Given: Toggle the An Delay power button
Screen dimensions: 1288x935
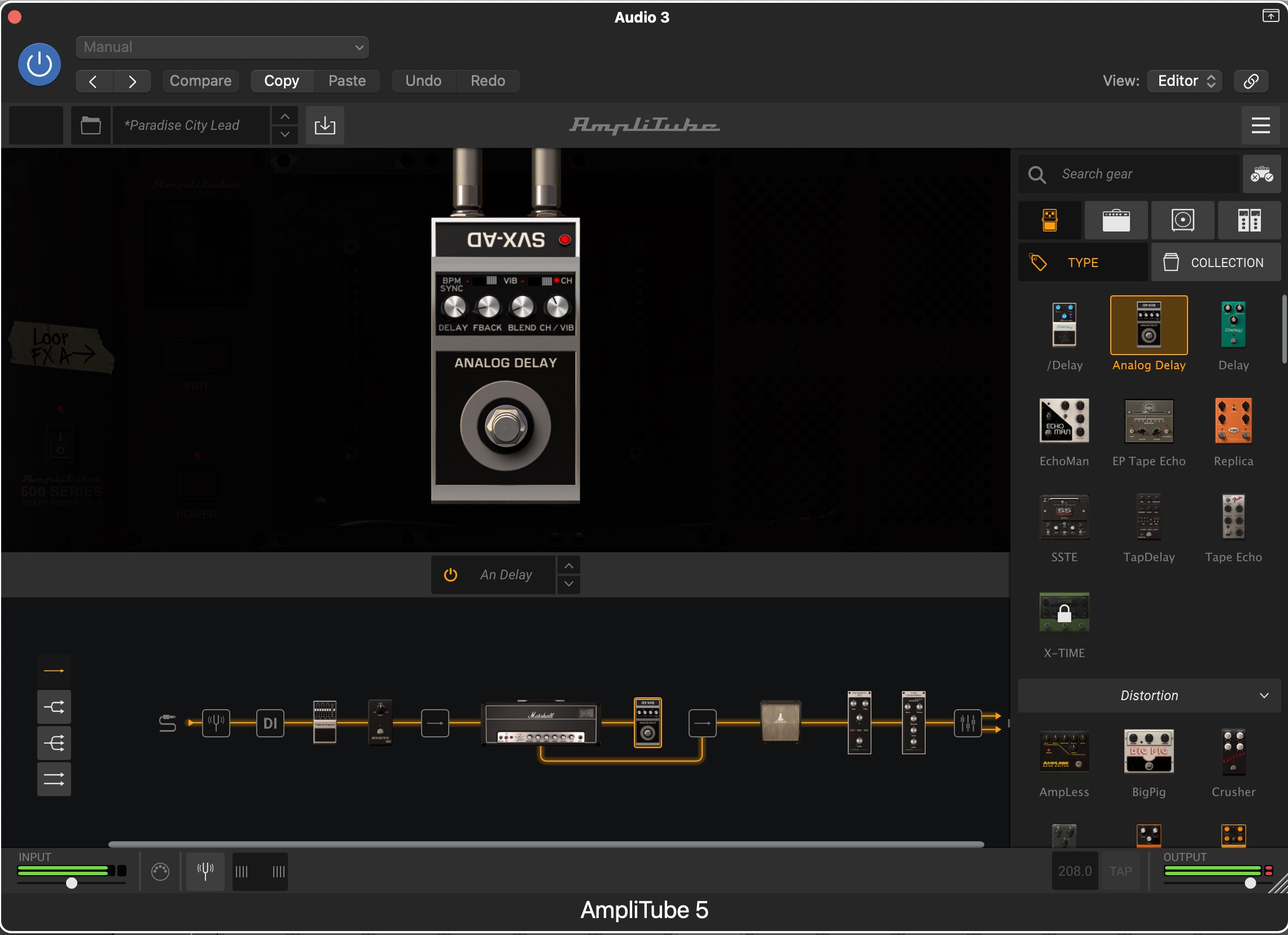Looking at the screenshot, I should coord(450,575).
